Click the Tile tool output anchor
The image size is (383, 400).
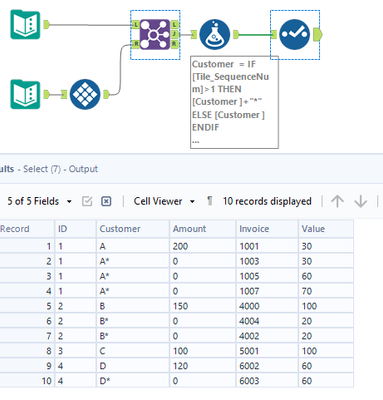(106, 94)
